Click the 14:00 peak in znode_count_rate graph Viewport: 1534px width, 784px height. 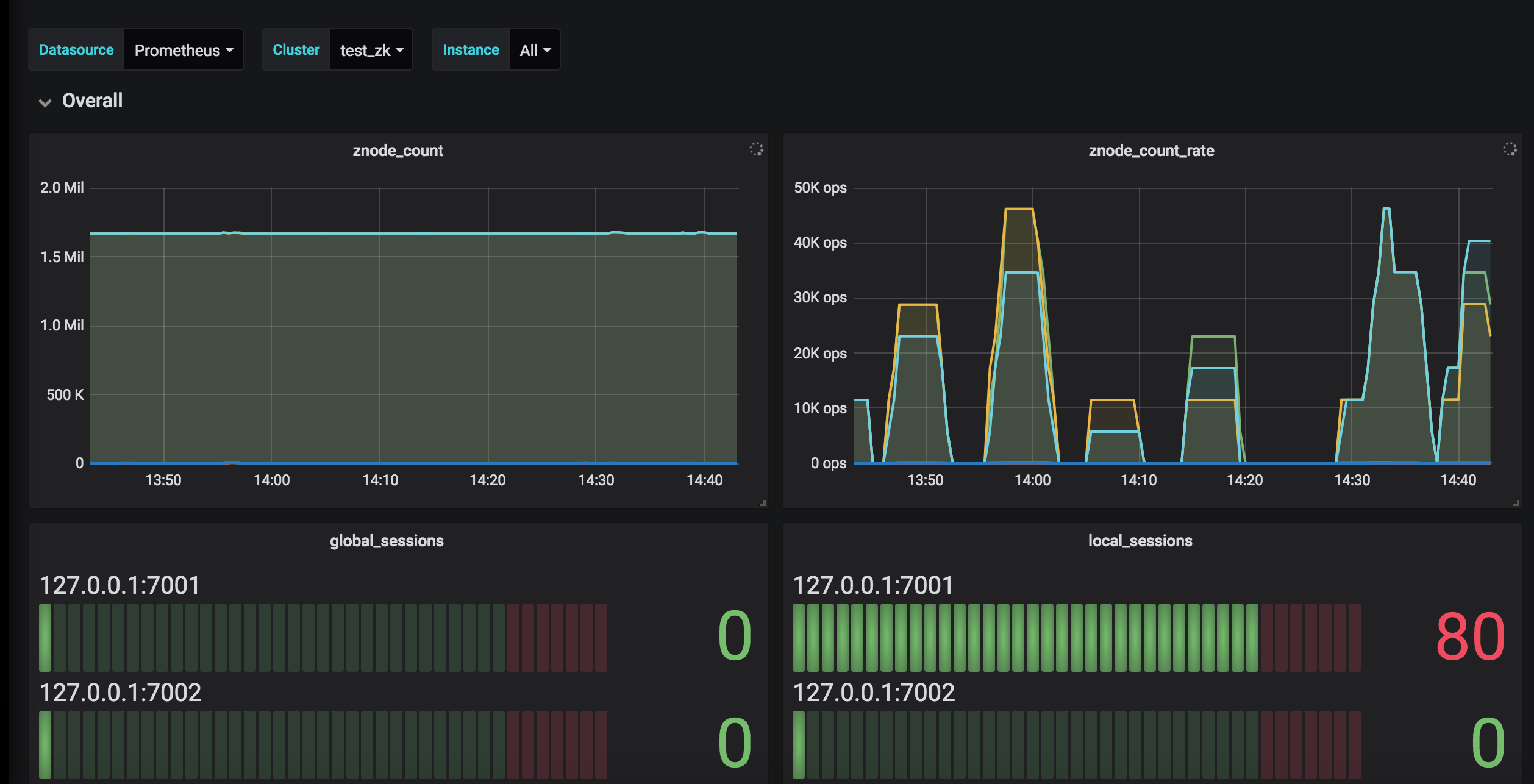(x=1019, y=210)
